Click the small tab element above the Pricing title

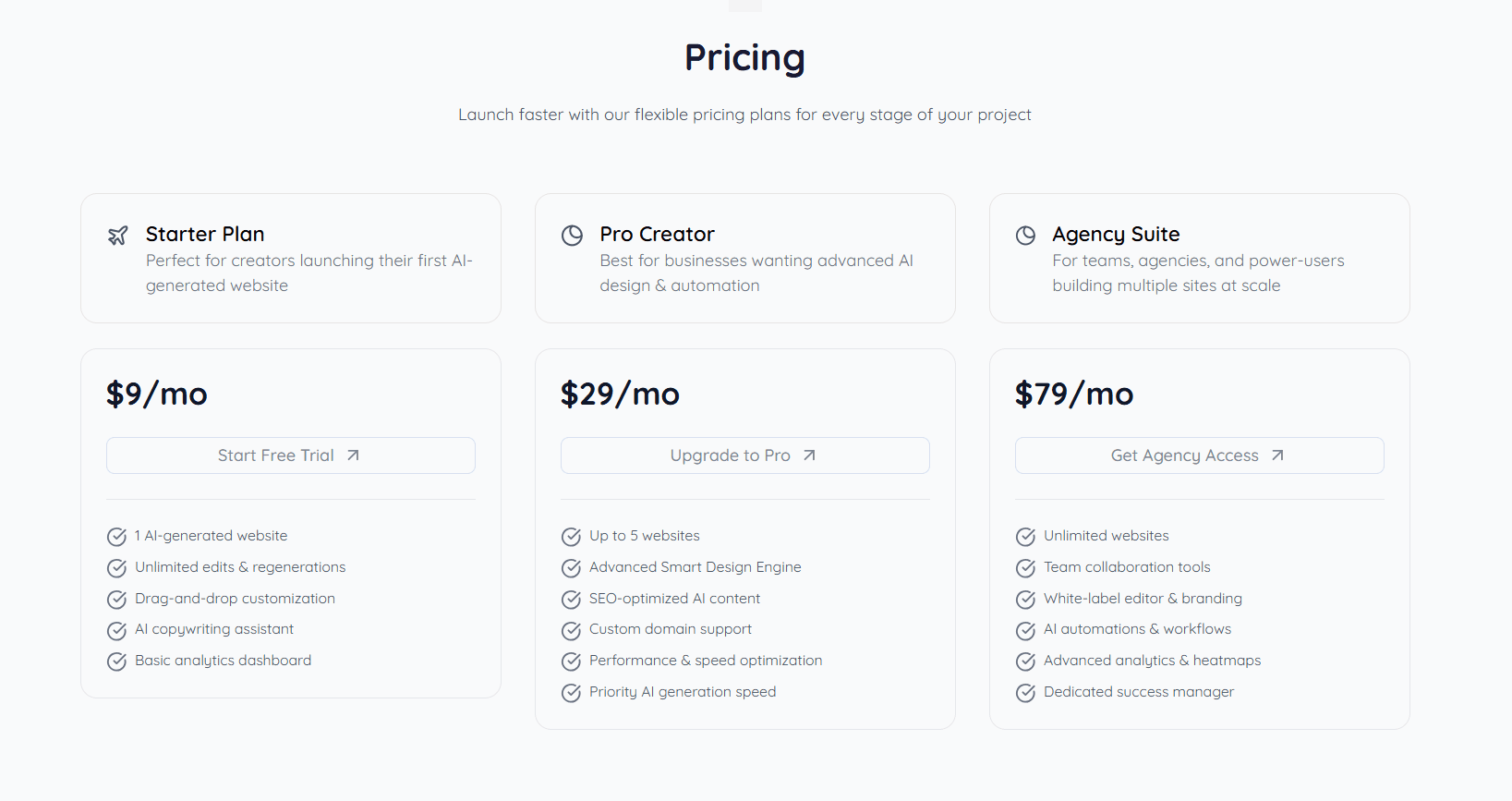point(744,5)
